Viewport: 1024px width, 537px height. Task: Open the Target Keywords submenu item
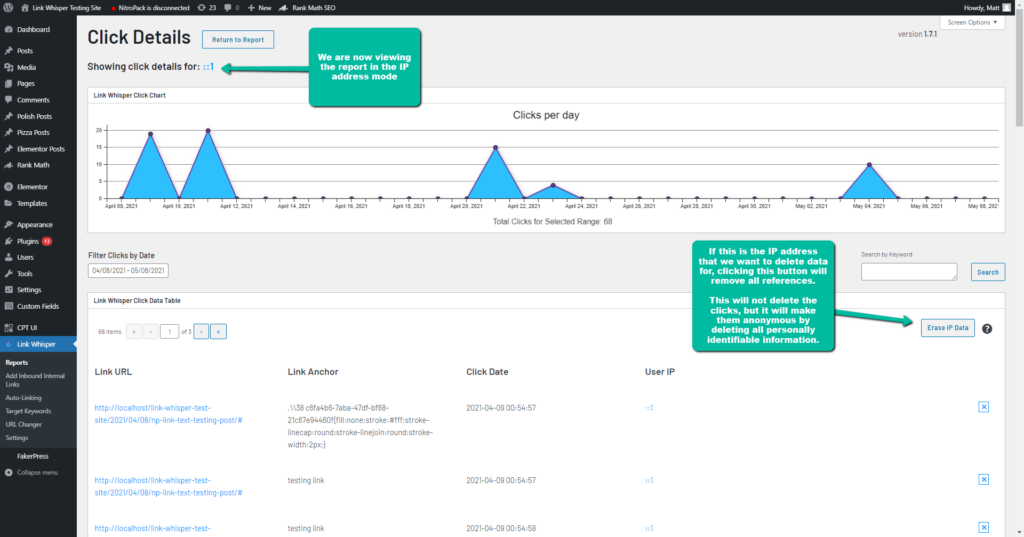click(28, 411)
